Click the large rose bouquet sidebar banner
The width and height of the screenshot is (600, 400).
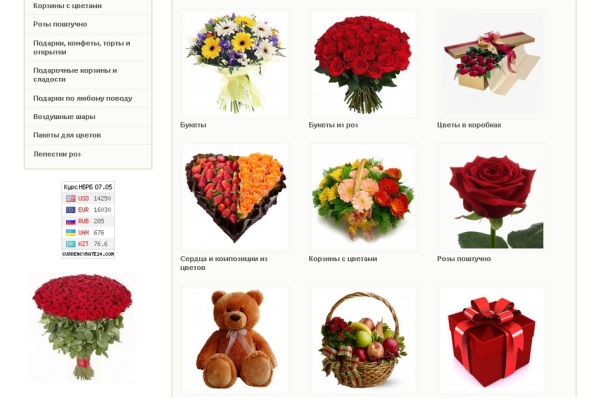click(82, 327)
